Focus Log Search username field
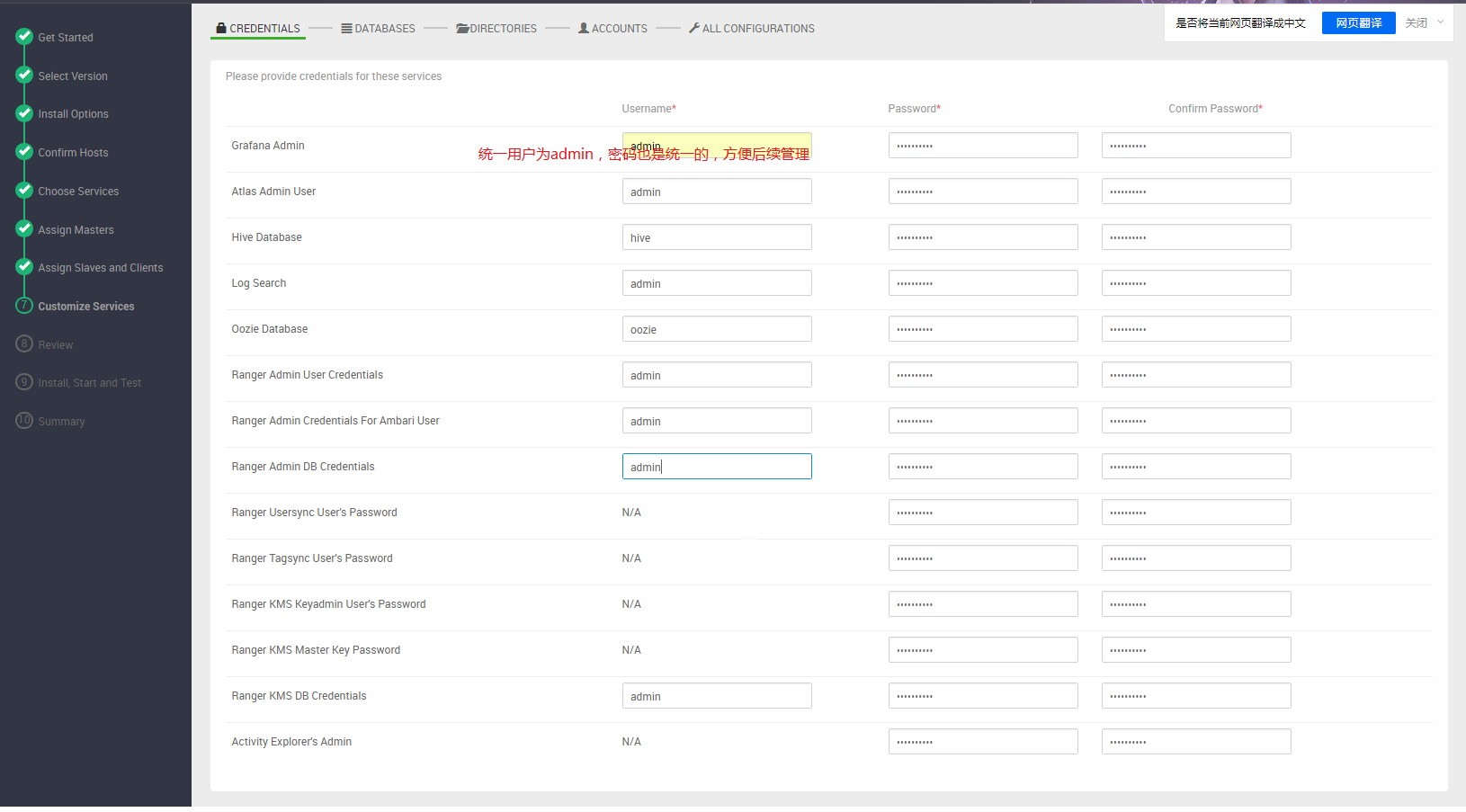The height and width of the screenshot is (812, 1466). click(x=717, y=283)
